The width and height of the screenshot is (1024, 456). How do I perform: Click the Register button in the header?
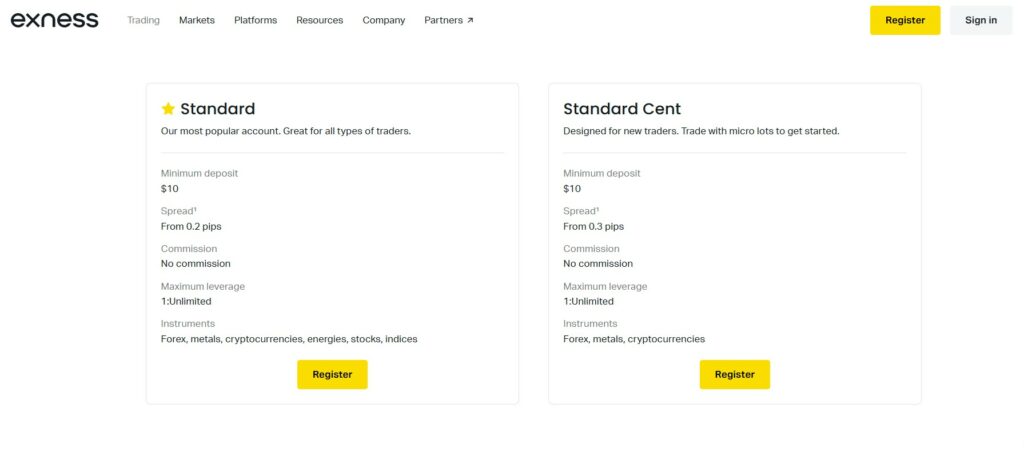(x=904, y=20)
